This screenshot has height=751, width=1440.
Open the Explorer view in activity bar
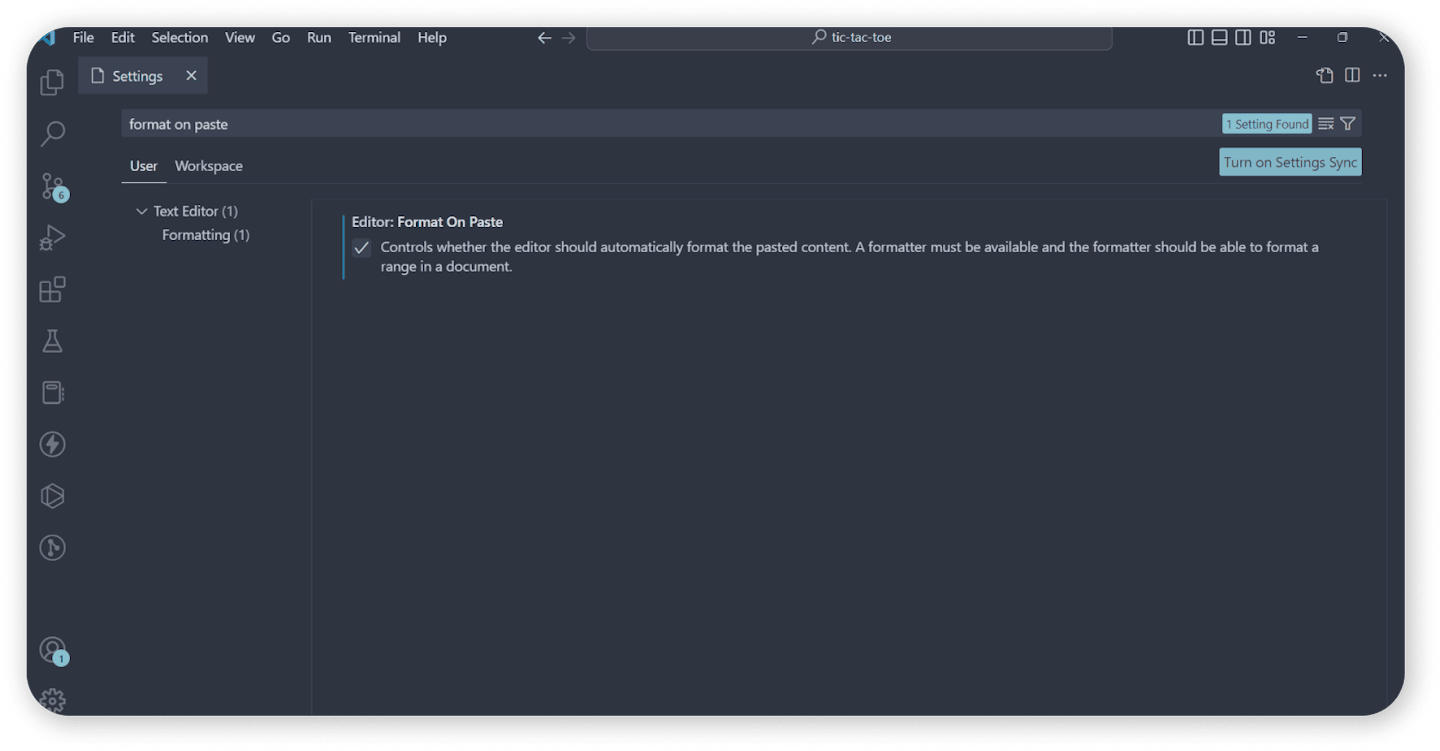[52, 82]
